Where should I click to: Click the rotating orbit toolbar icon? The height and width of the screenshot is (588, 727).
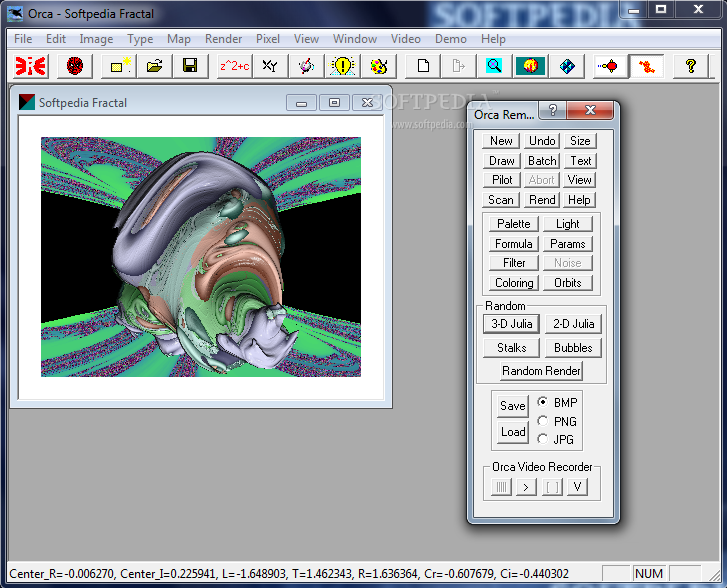tap(306, 66)
